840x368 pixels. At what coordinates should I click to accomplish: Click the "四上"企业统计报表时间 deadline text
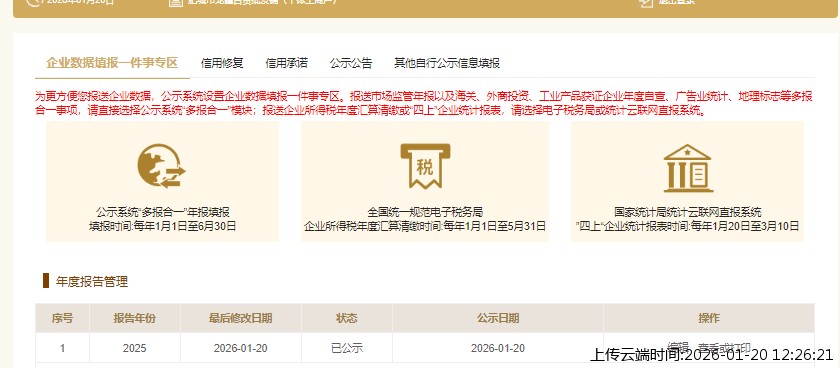click(x=687, y=226)
